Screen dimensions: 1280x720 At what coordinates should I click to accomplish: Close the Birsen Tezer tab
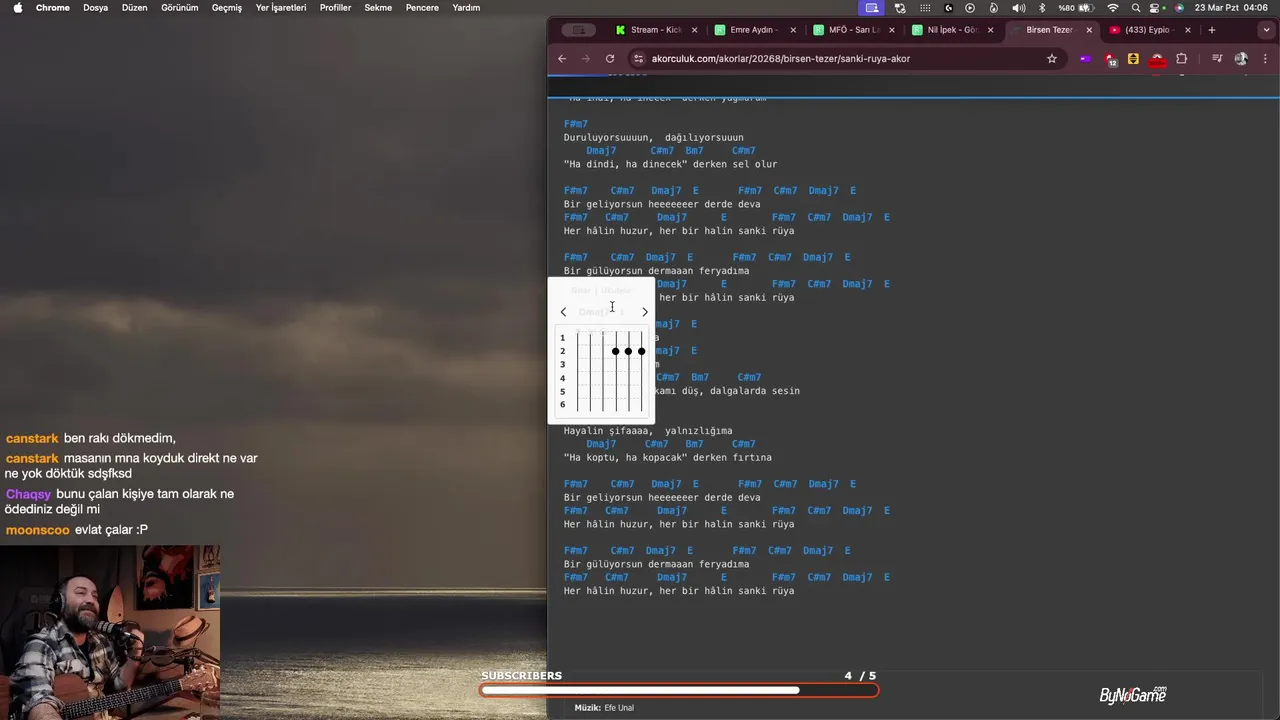point(1089,30)
